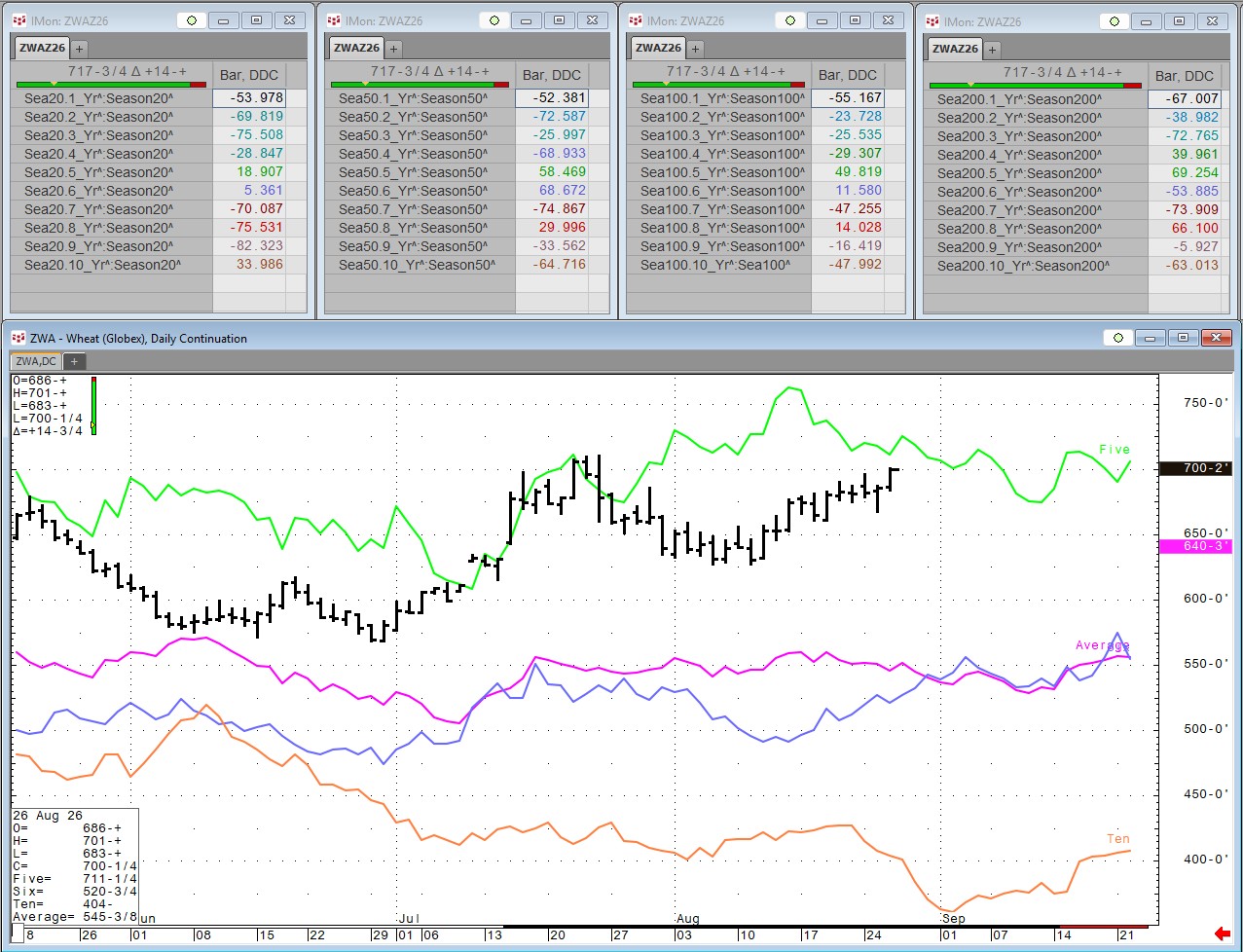Click the green Five line label on the chart
1243x952 pixels.
click(1115, 450)
